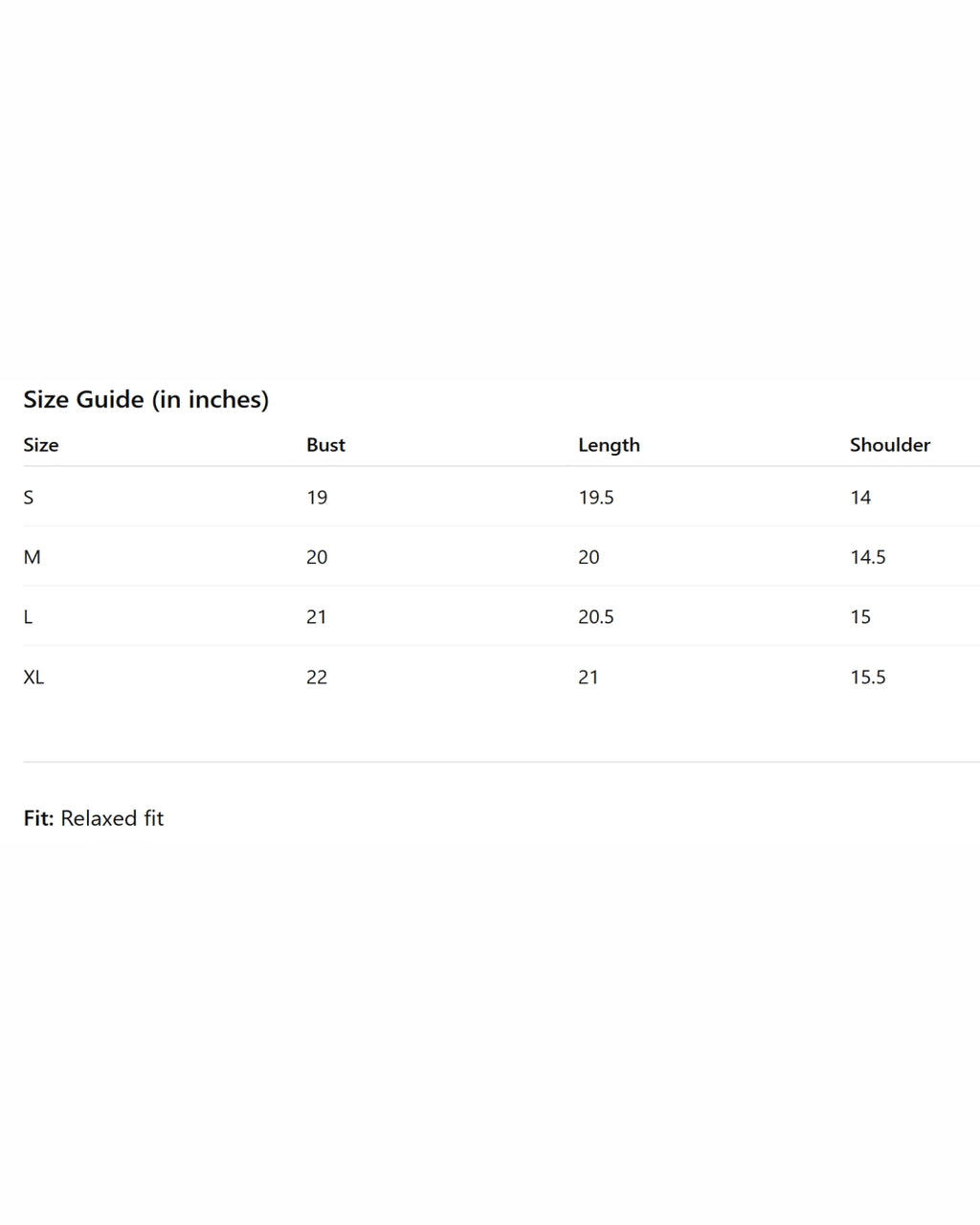
Task: Click shoulder value 15.5 for size XL
Action: [x=868, y=677]
